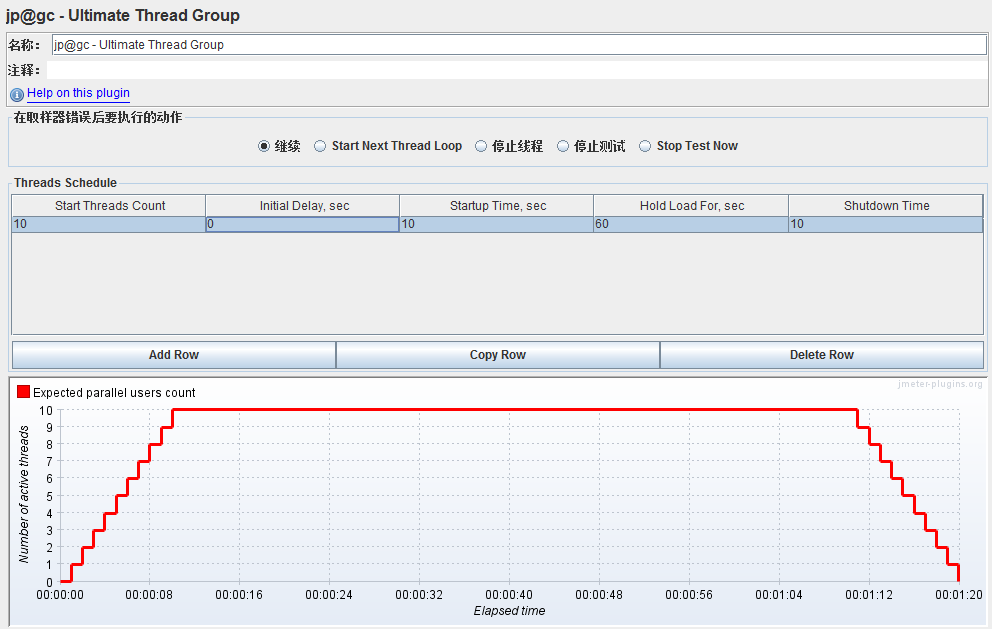Screen dimensions: 992x629
Task: Click the 00:00:00 label on time axis
Action: pyautogui.click(x=59, y=595)
